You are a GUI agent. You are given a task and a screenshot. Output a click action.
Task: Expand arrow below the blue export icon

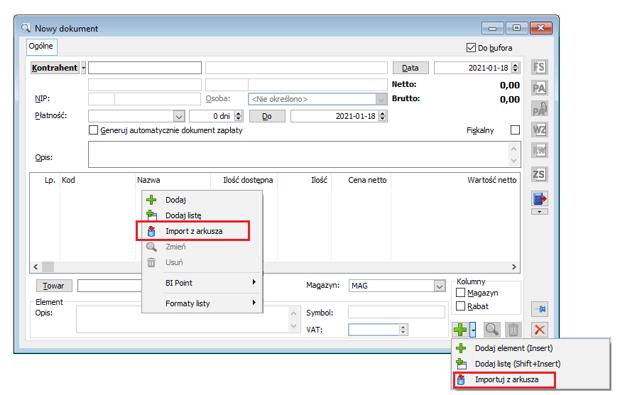click(539, 212)
